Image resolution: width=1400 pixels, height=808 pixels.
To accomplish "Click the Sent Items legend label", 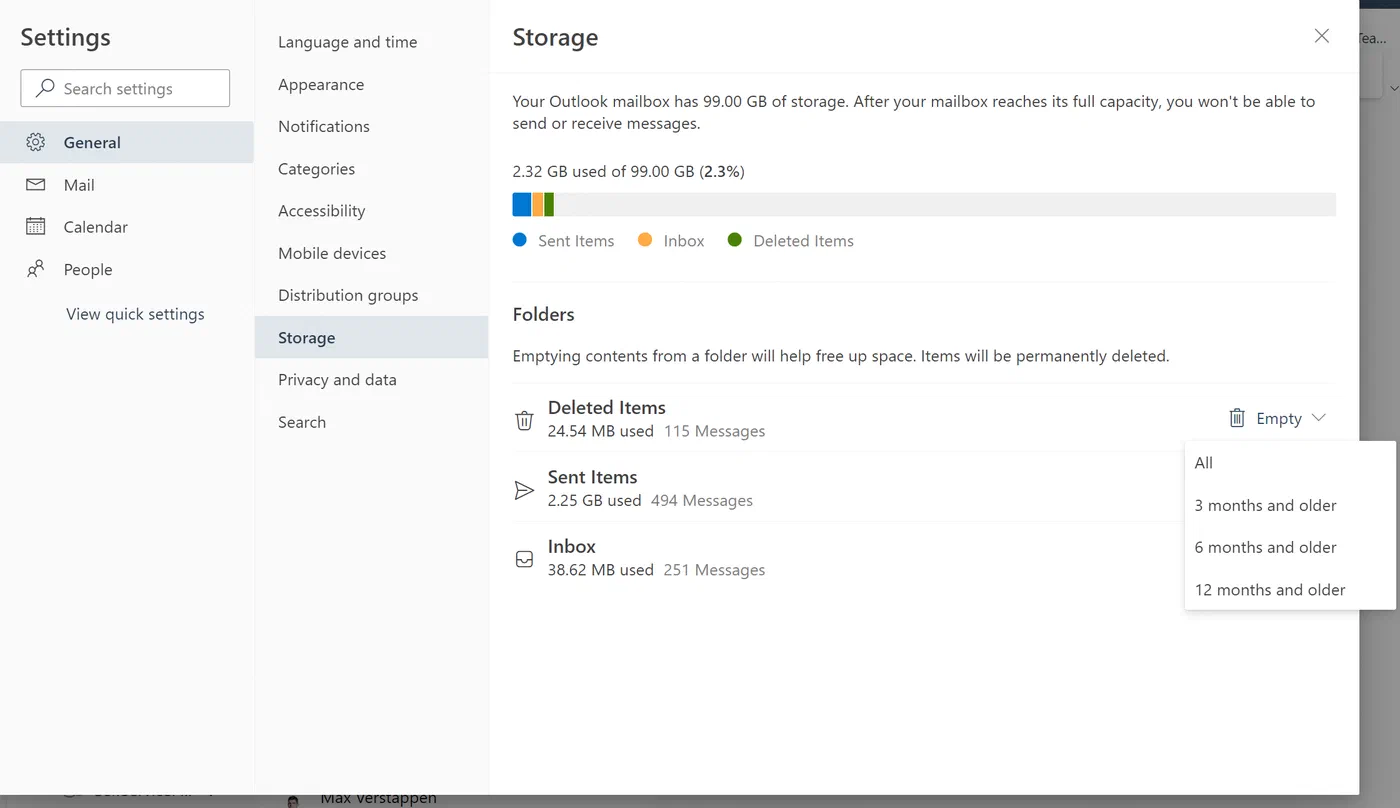I will [x=576, y=241].
